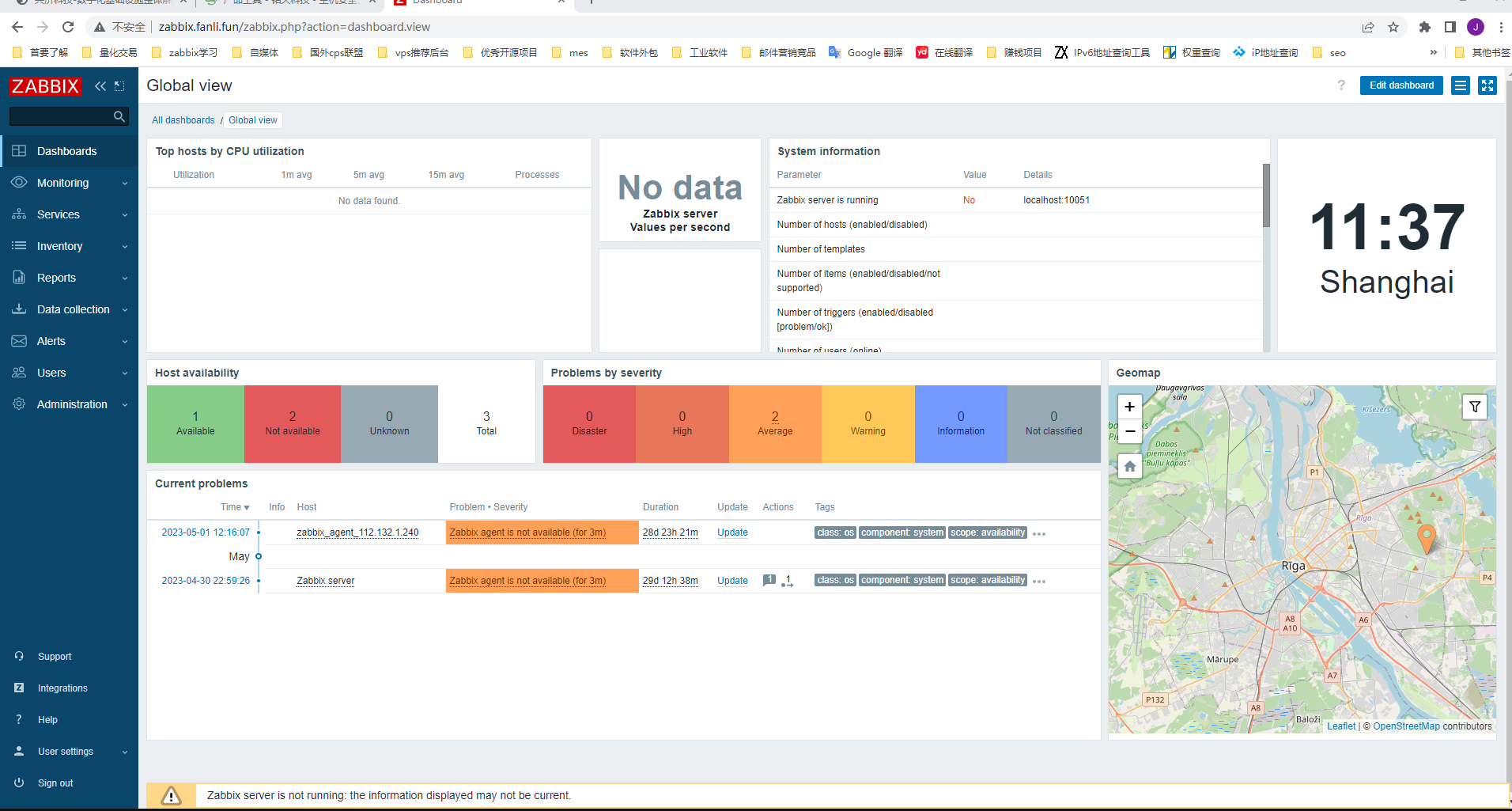This screenshot has height=811, width=1512.
Task: Click the orange host marker on map
Action: point(1426,538)
